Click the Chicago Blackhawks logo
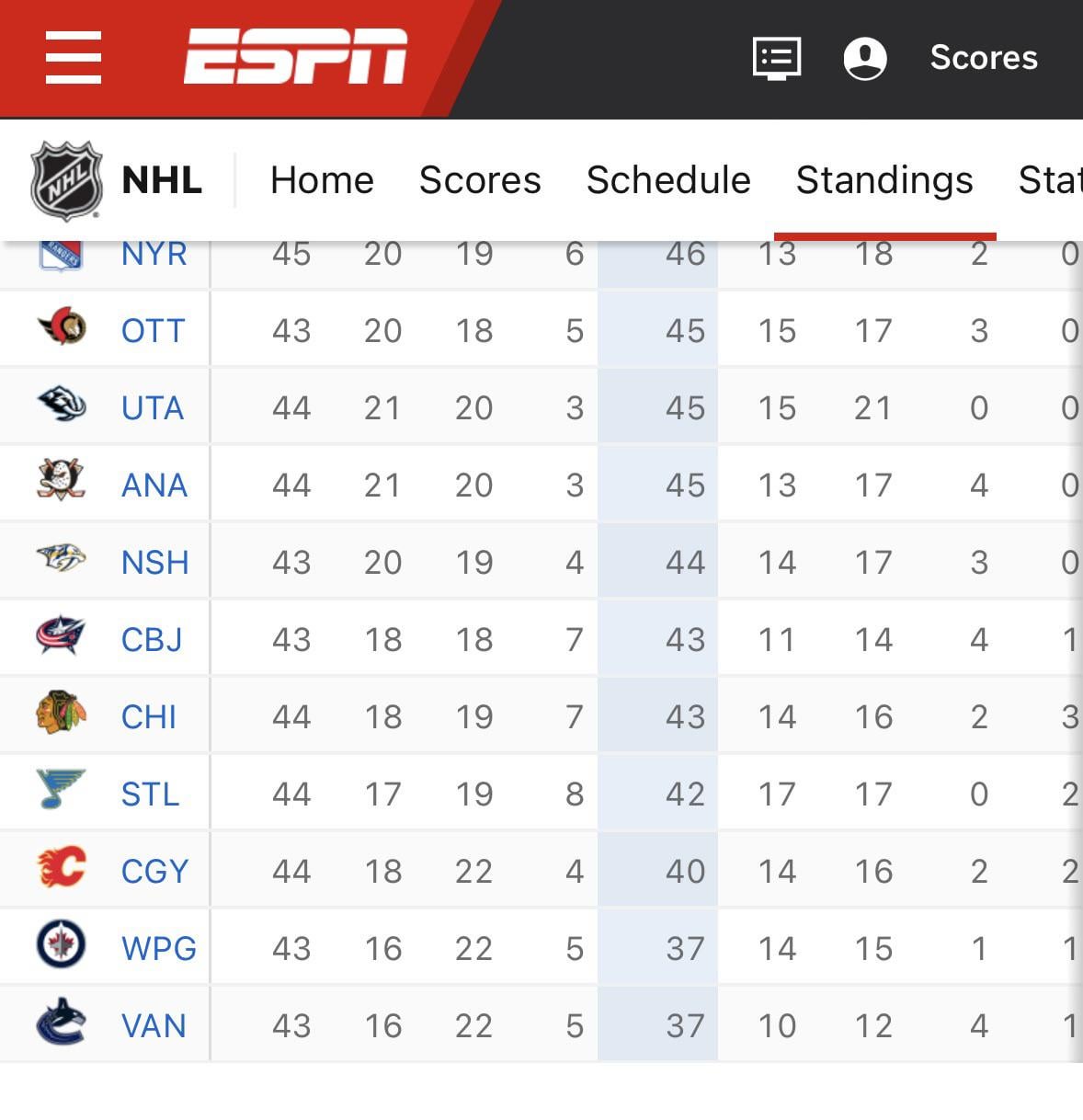 click(x=62, y=714)
